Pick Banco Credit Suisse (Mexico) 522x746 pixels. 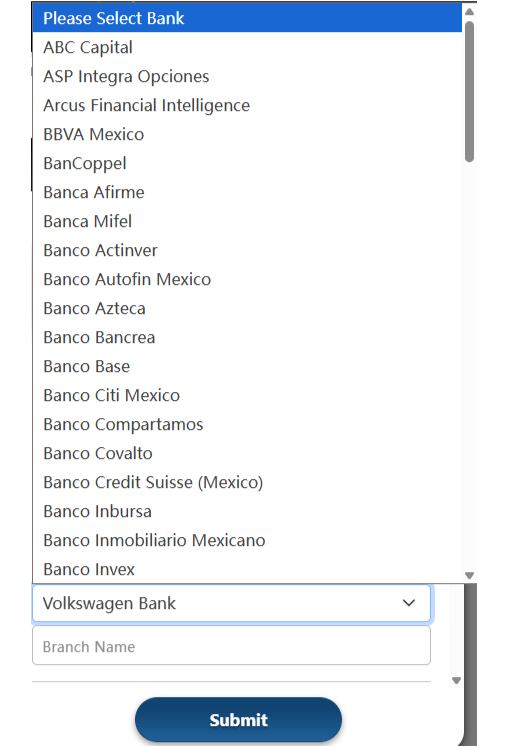[247, 482]
